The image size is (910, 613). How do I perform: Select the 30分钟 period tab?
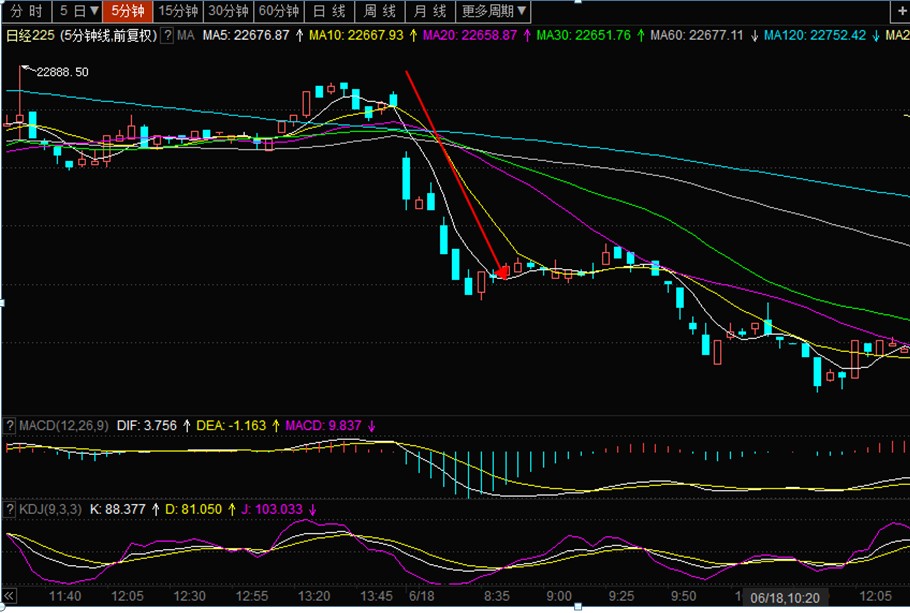tap(228, 11)
